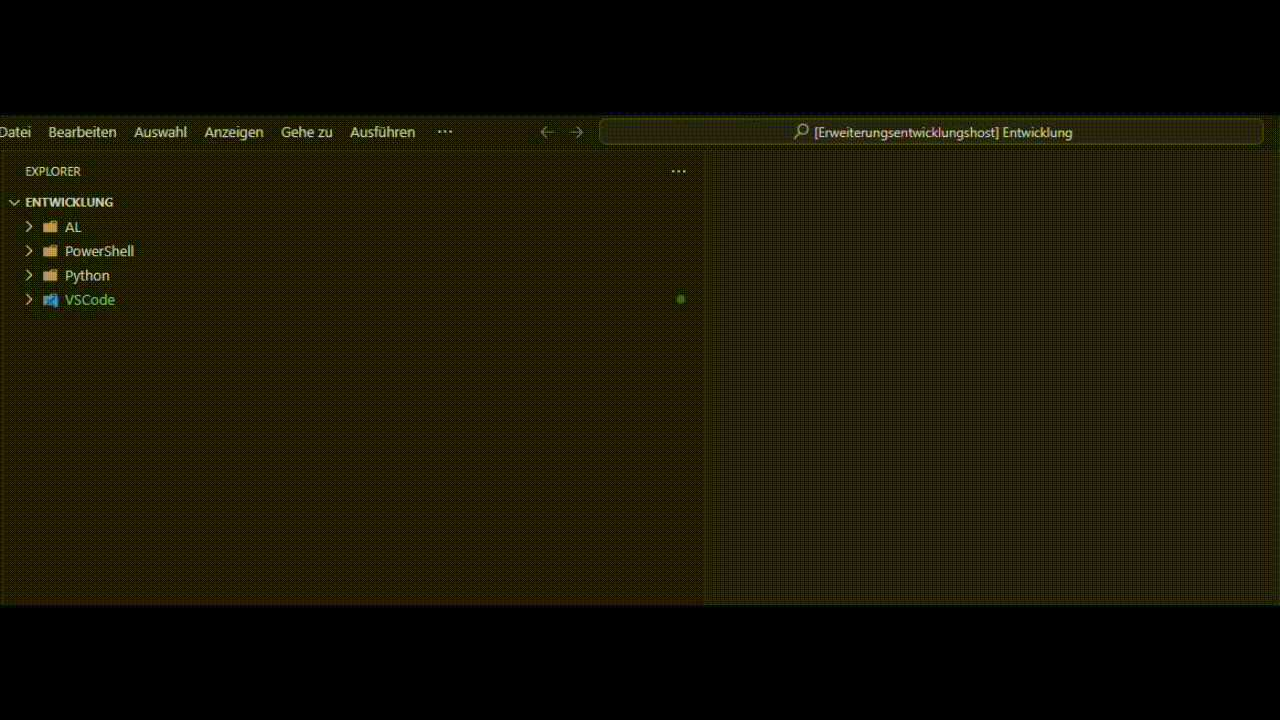Expand the Python folder chevron
The image size is (1280, 720).
tap(29, 275)
